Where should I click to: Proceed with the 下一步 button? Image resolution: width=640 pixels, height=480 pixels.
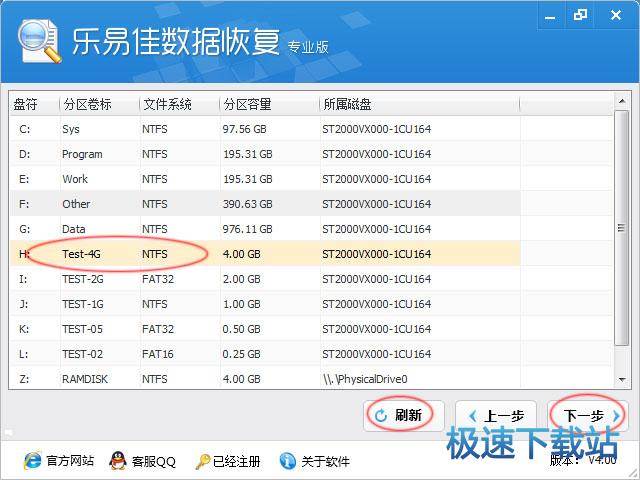(588, 416)
